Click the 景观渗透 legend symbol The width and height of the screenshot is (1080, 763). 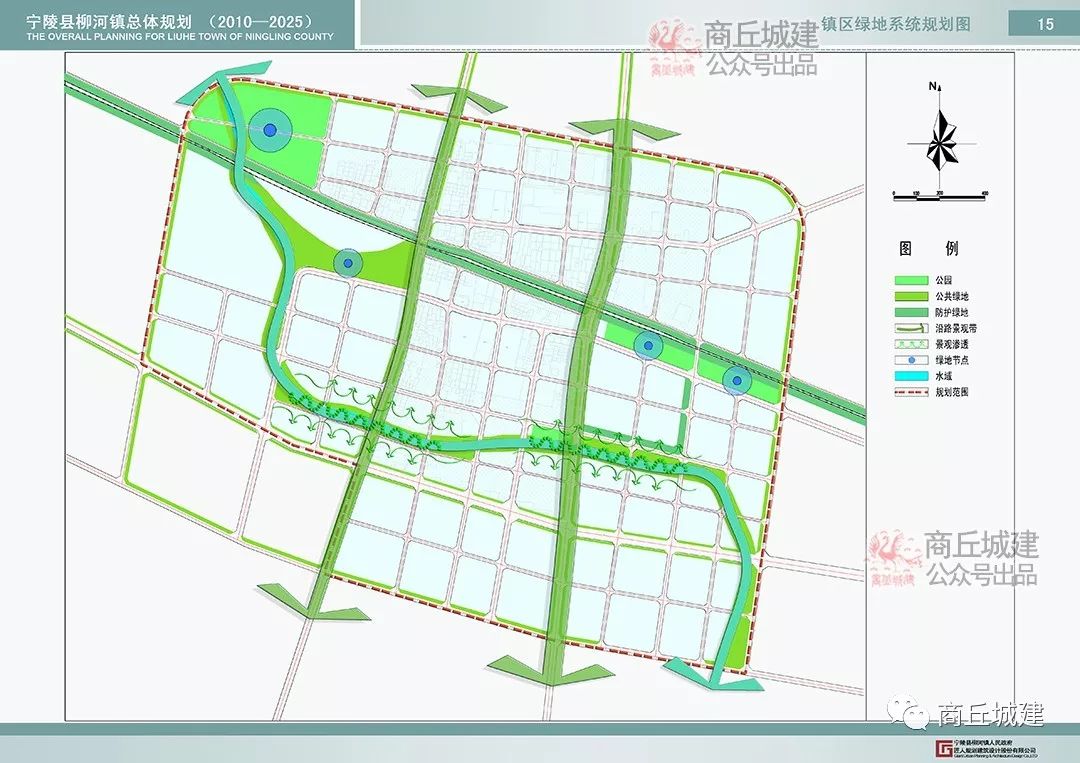pos(912,344)
